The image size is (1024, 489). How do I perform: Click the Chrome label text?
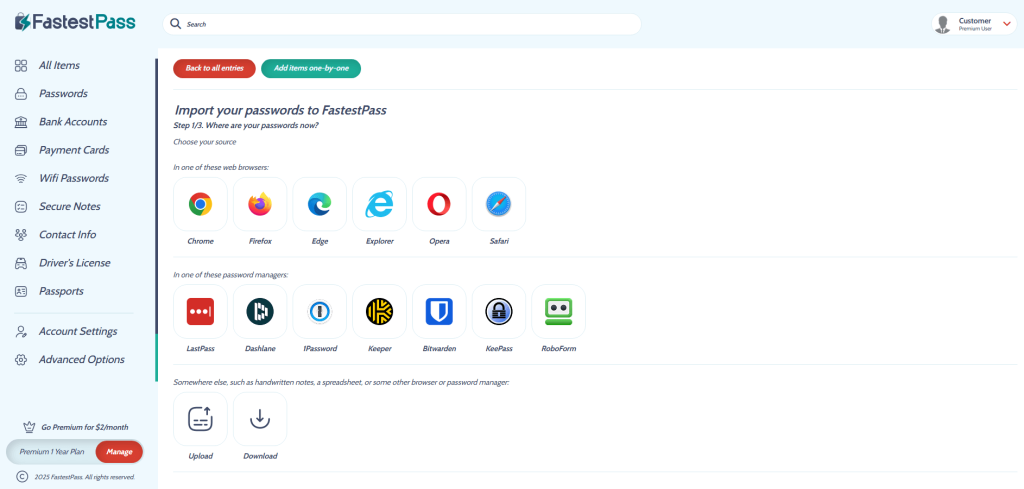(x=200, y=242)
